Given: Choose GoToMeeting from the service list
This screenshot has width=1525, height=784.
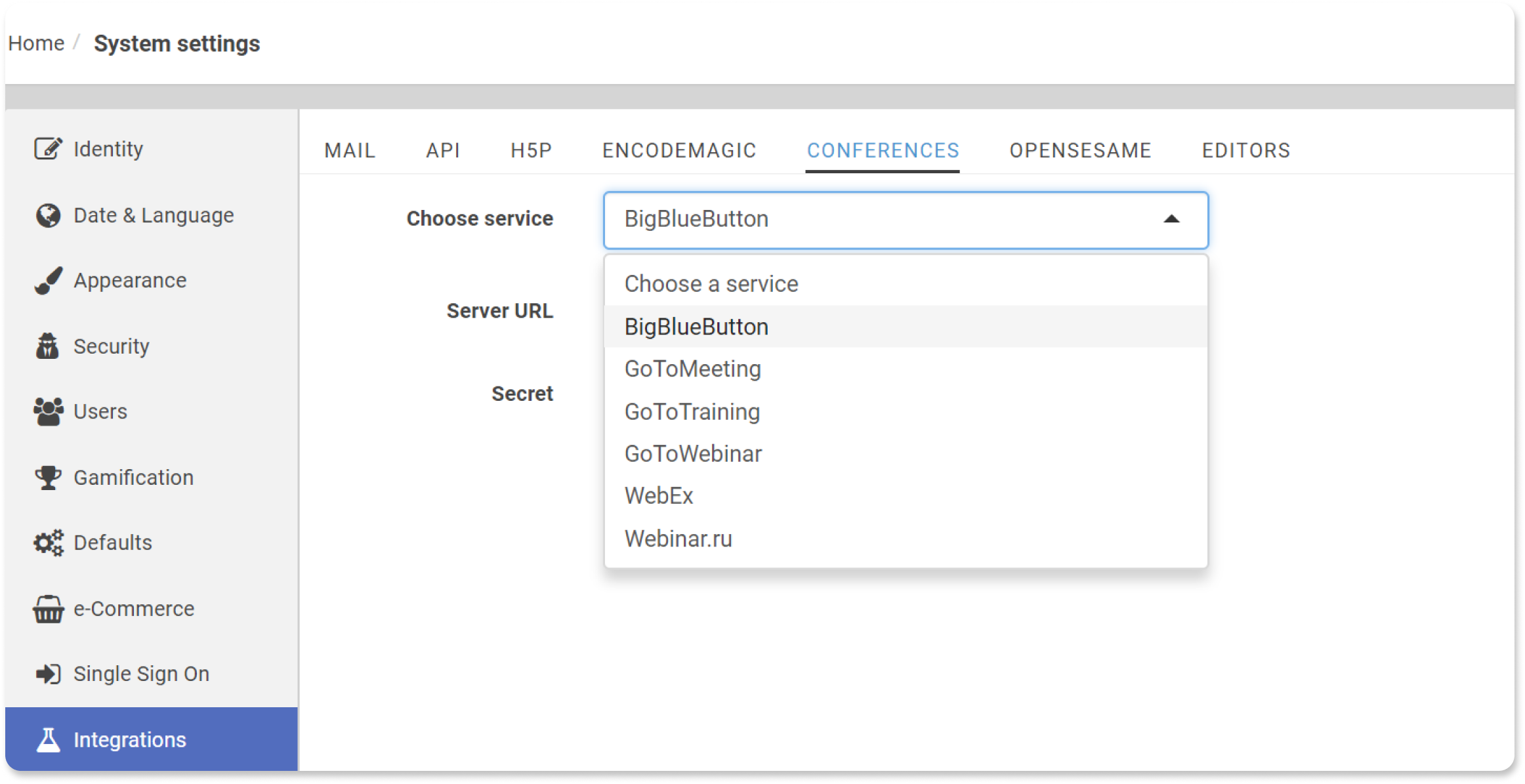Looking at the screenshot, I should (906, 369).
